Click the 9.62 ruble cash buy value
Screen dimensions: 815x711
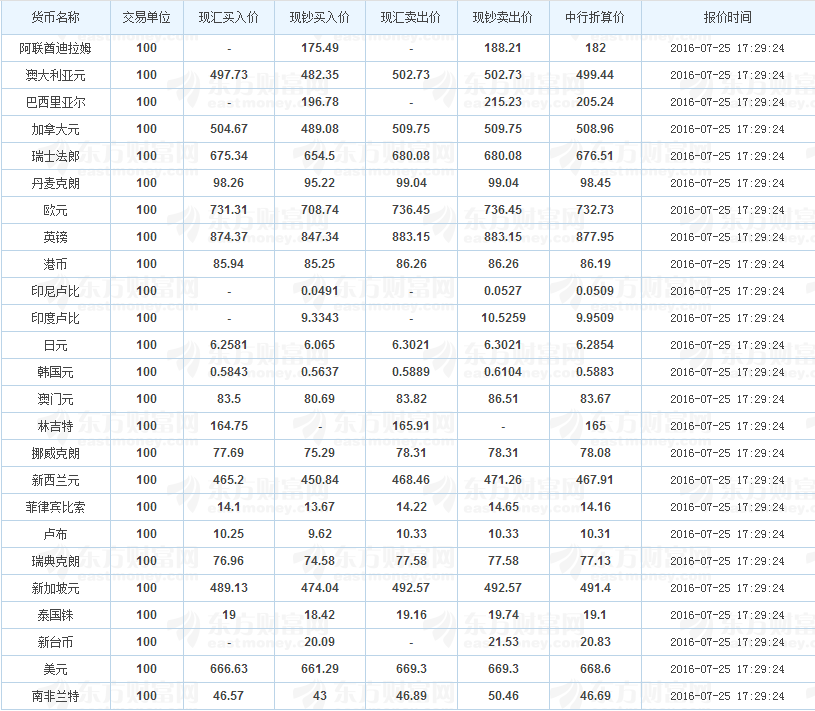(320, 534)
